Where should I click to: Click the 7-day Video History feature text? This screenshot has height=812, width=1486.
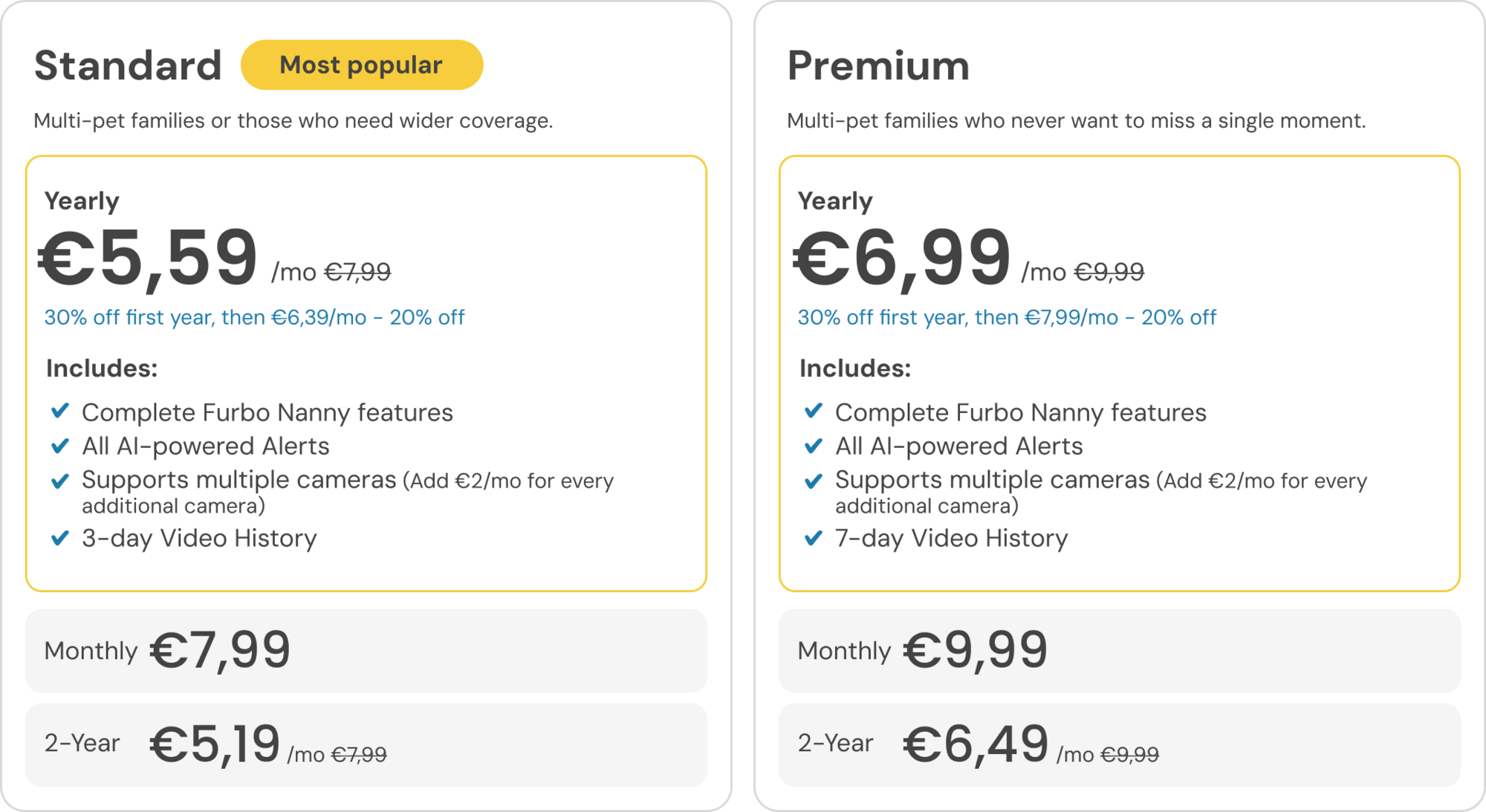tap(951, 538)
